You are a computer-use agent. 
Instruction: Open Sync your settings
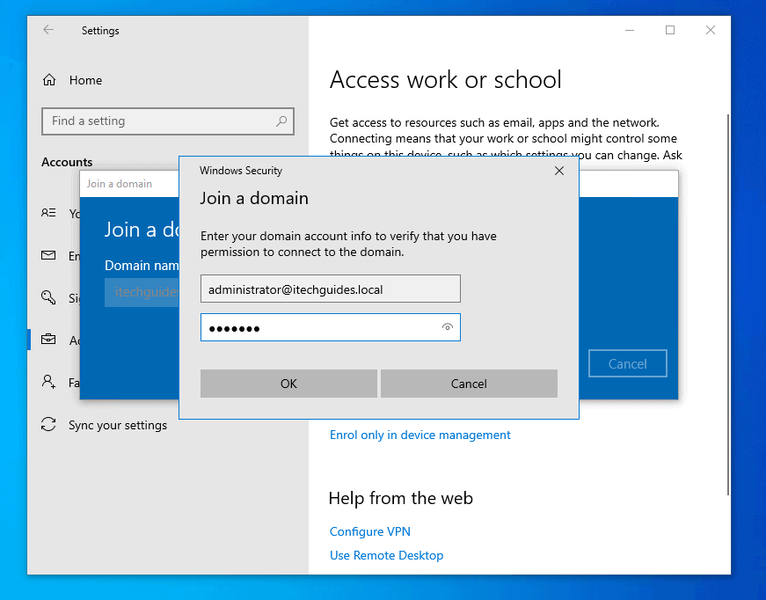point(117,425)
